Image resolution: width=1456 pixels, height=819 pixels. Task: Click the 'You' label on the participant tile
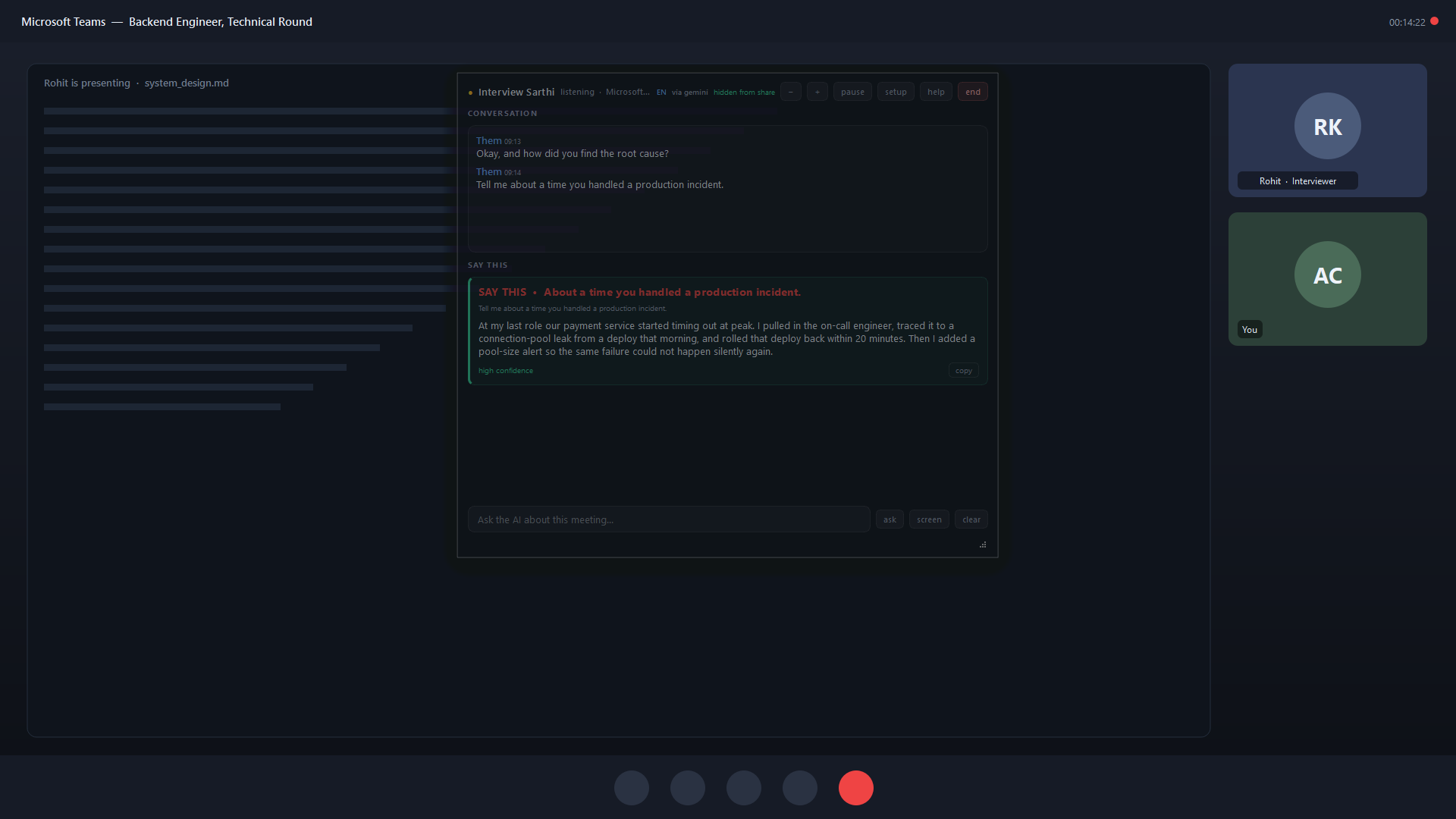coord(1250,329)
